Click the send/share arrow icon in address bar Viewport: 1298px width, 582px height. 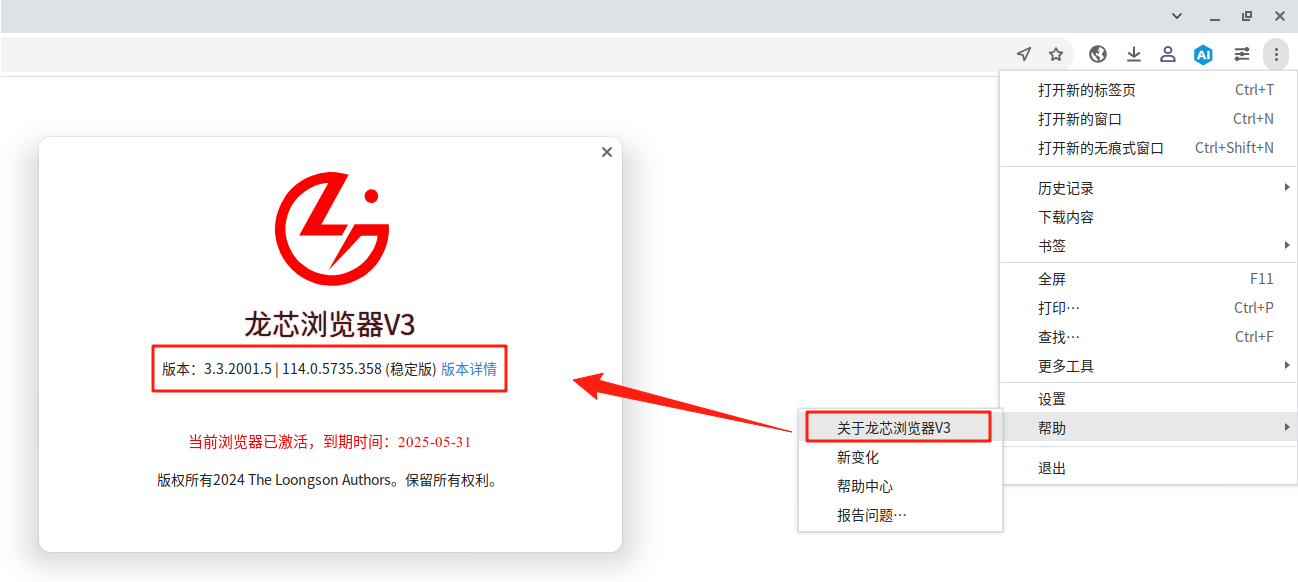(1023, 54)
